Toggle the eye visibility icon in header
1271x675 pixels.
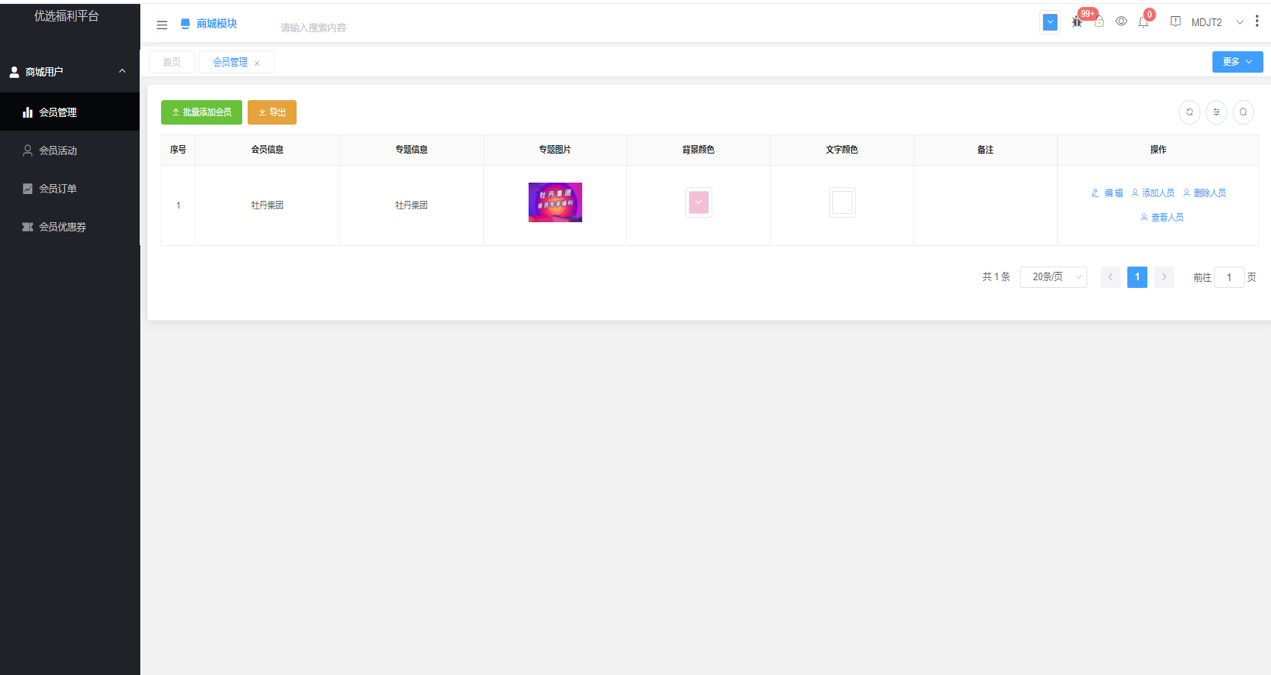tap(1121, 22)
